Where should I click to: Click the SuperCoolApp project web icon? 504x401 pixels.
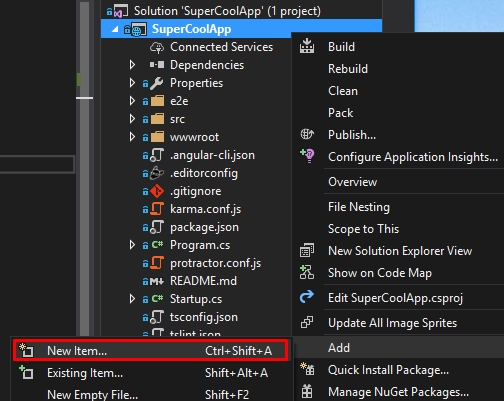coord(138,29)
